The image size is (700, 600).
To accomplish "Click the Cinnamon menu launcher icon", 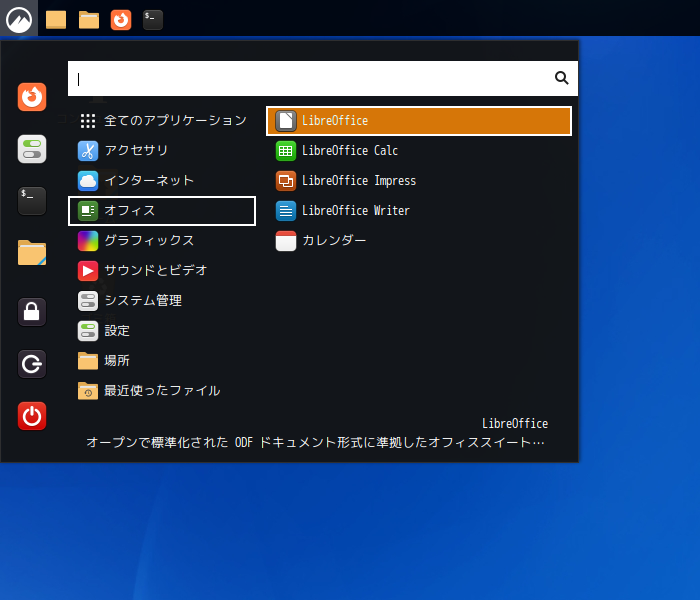I will (x=19, y=19).
